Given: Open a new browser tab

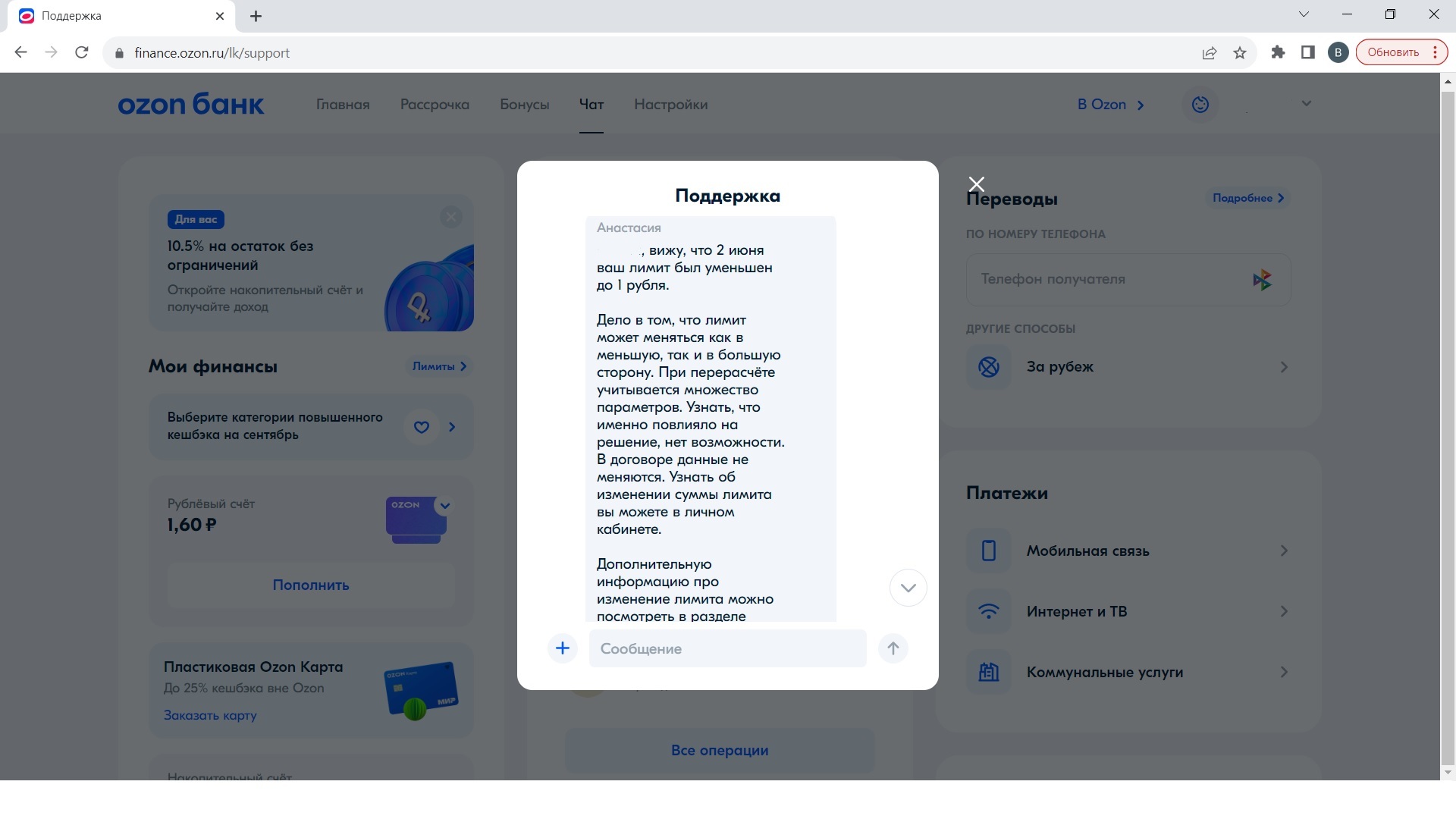Looking at the screenshot, I should [x=256, y=16].
